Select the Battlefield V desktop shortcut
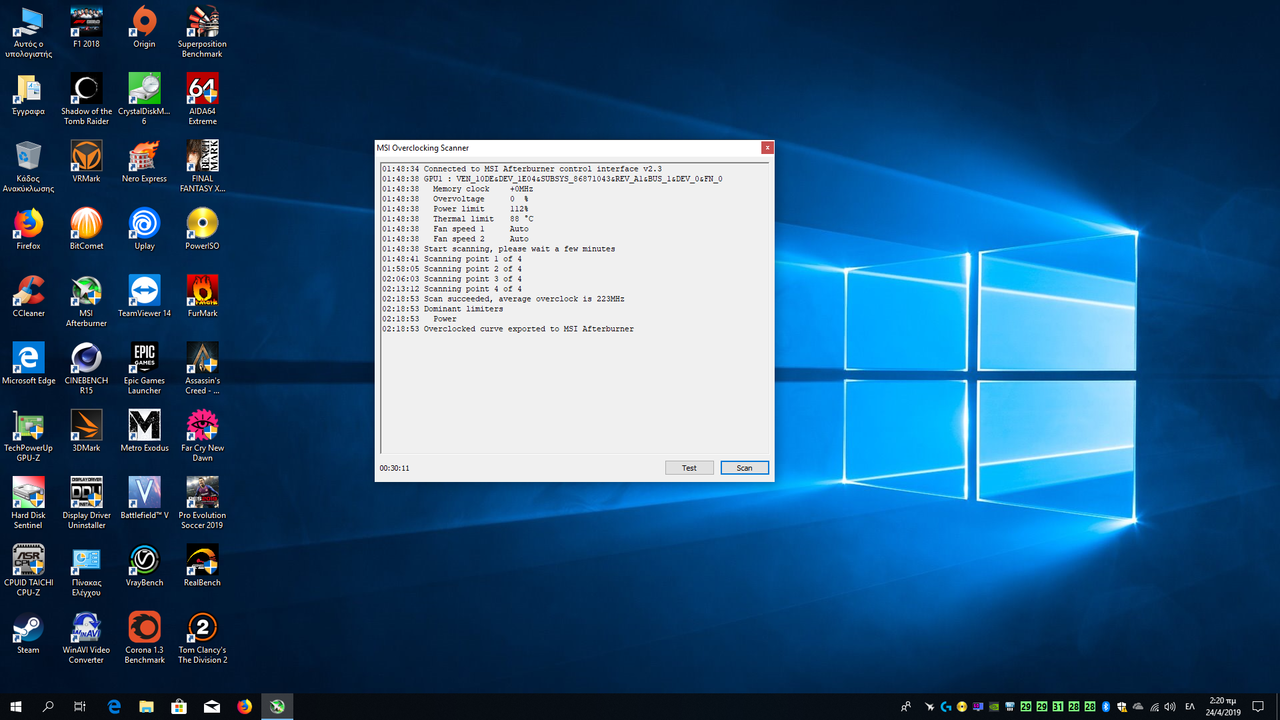This screenshot has height=720, width=1280. (144, 498)
